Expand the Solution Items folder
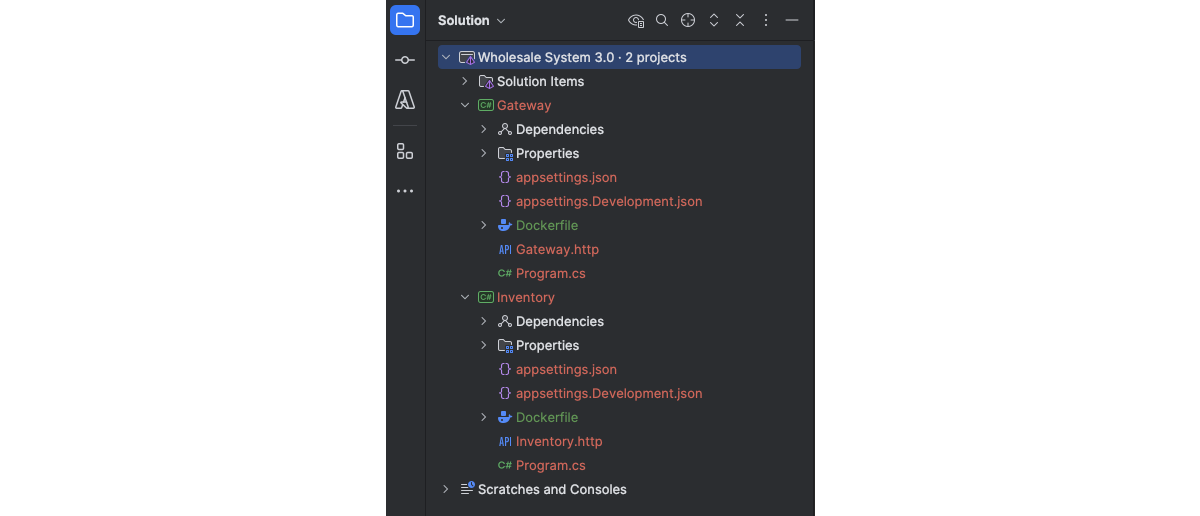 coord(465,81)
